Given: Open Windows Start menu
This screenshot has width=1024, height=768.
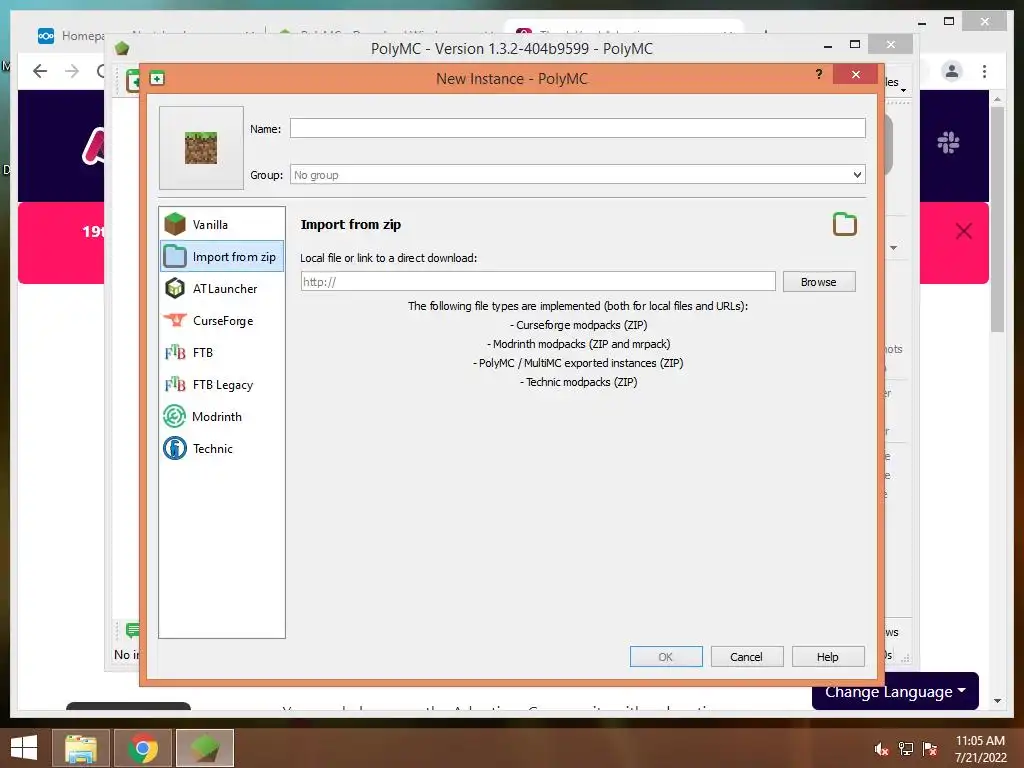Looking at the screenshot, I should click(x=24, y=748).
